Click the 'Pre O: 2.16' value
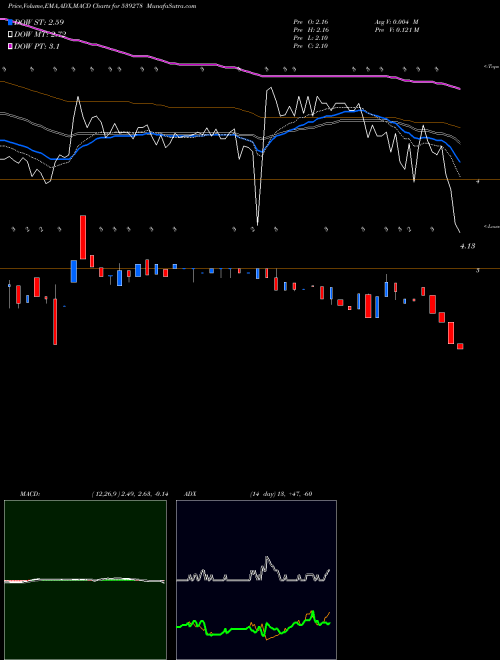 click(x=311, y=22)
